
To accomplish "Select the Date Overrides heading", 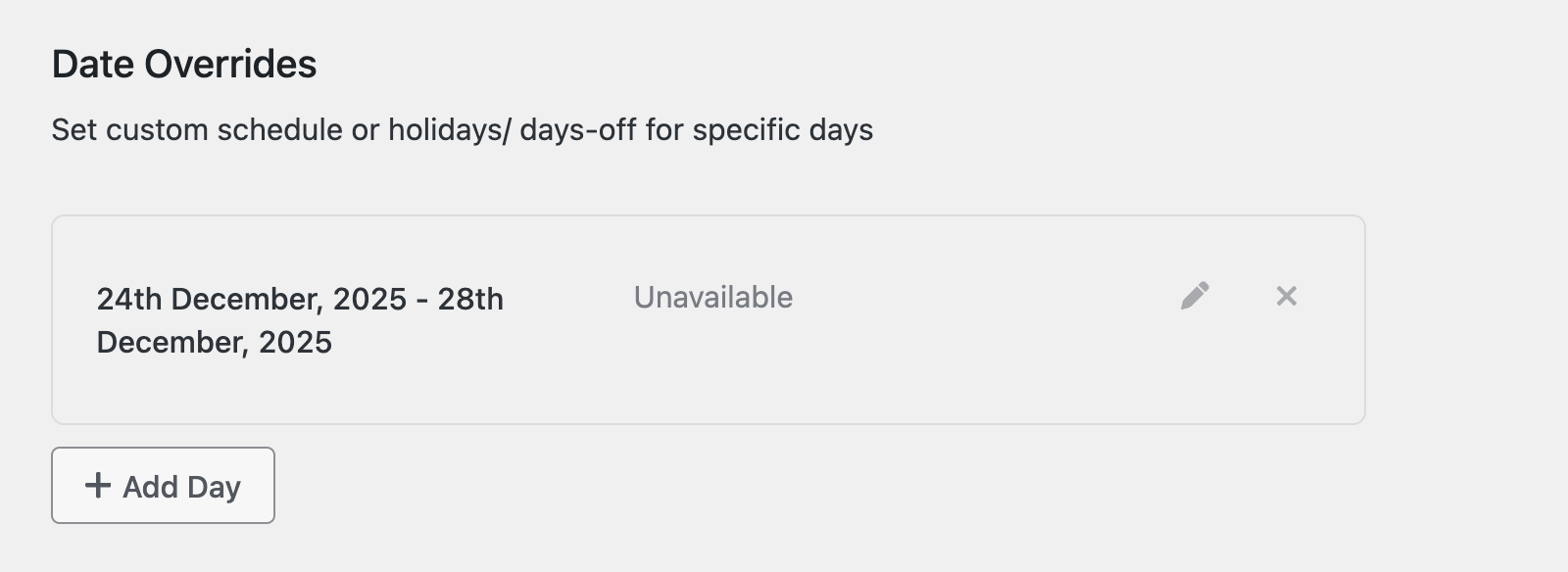I will point(182,63).
